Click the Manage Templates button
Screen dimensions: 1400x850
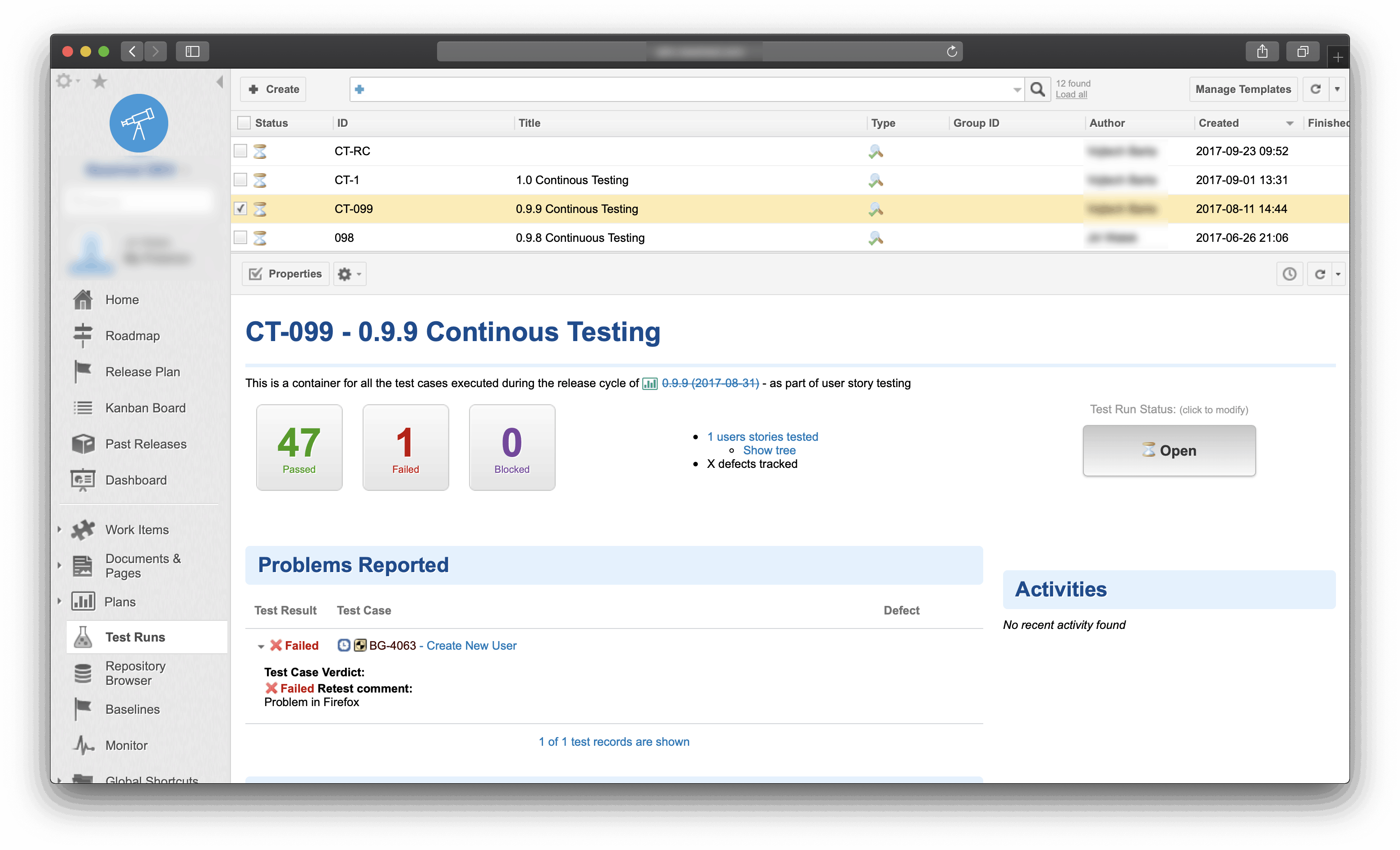pos(1243,89)
